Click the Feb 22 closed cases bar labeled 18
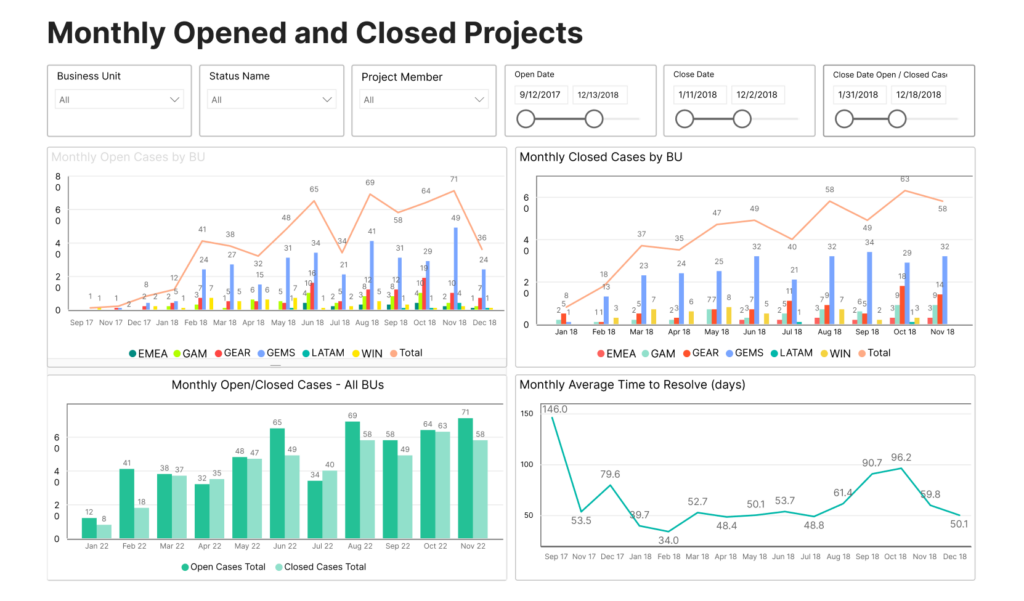The height and width of the screenshot is (601, 1024). tap(142, 523)
